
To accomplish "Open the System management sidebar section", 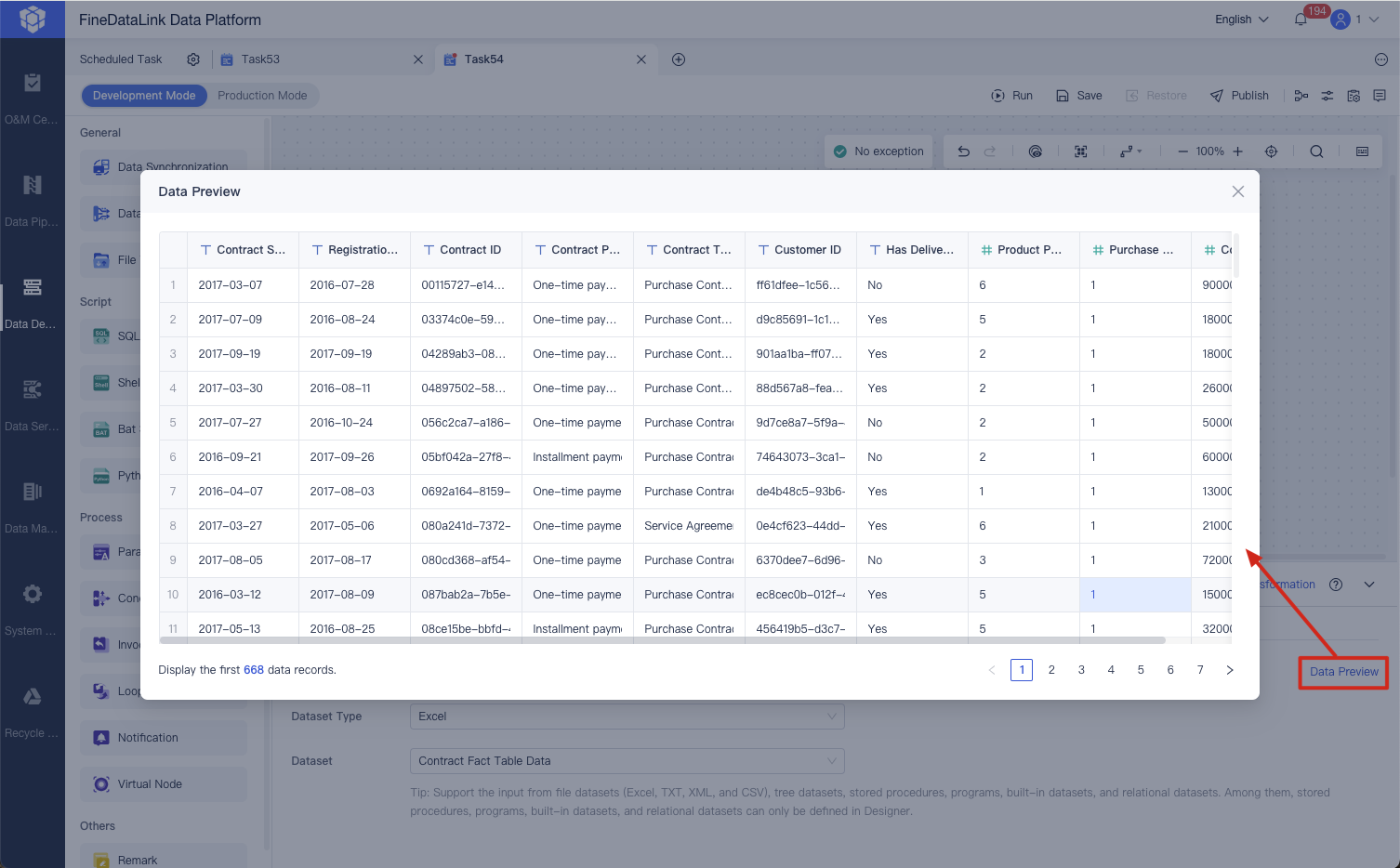I will (x=32, y=609).
